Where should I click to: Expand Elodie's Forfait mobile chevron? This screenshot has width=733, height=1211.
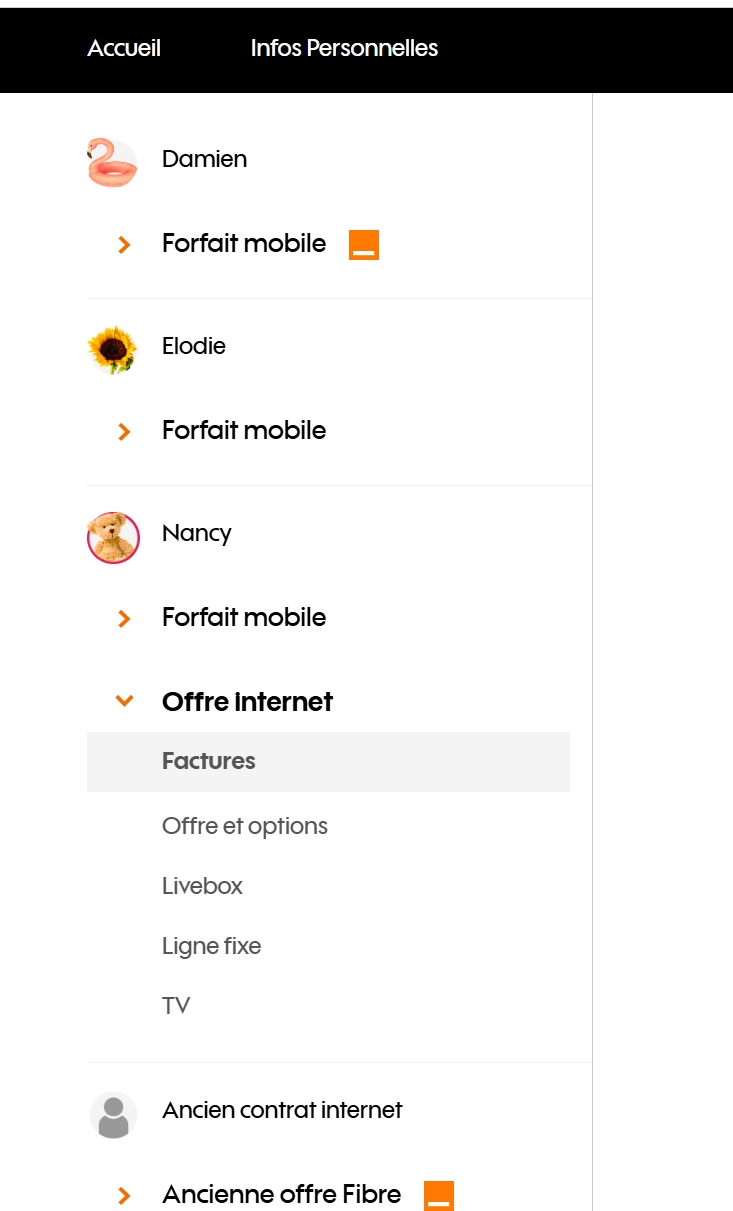point(124,432)
